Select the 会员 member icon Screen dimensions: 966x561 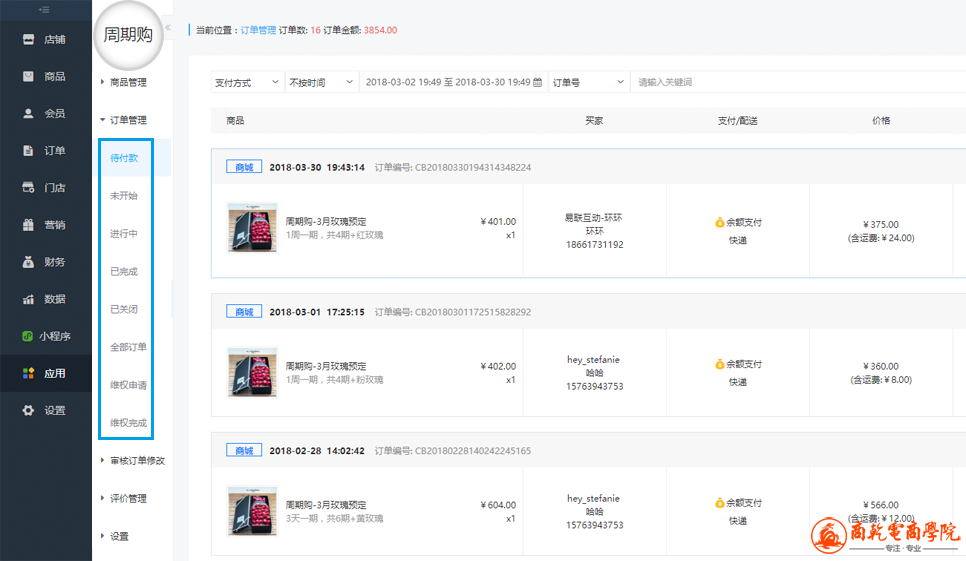(x=29, y=113)
